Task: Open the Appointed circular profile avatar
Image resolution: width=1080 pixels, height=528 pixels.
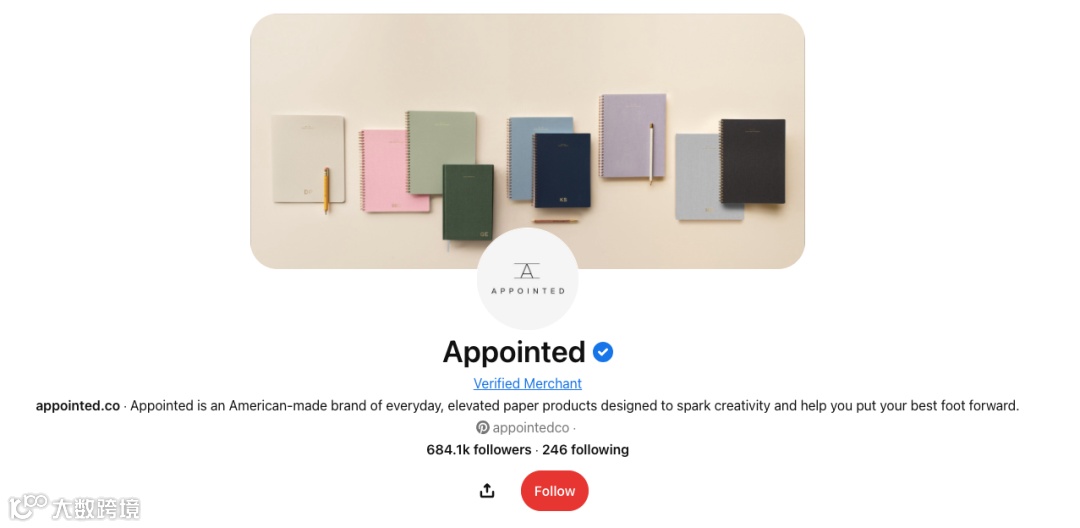Action: (x=528, y=279)
